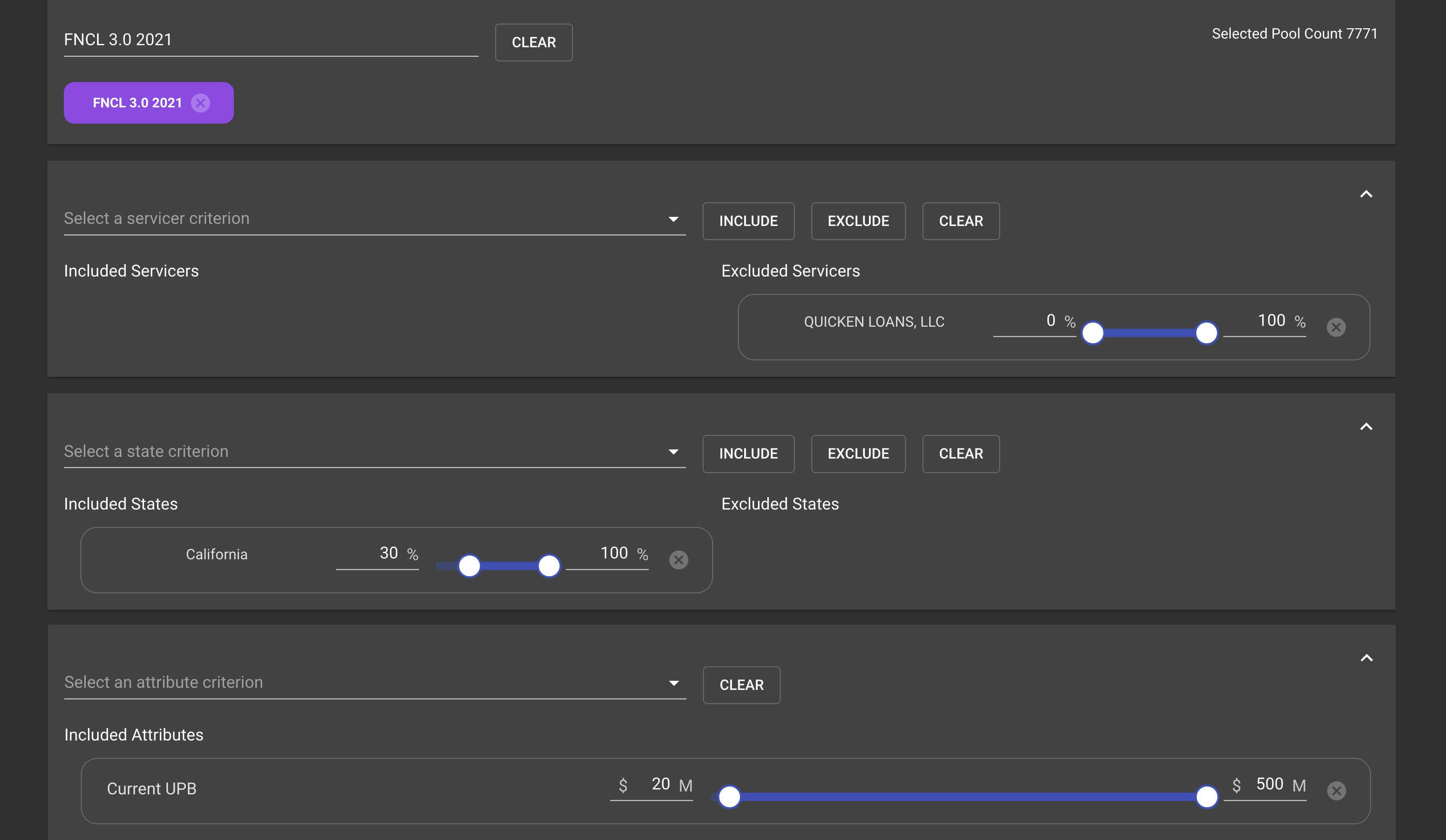This screenshot has height=840, width=1446.
Task: Collapse the attribute criterion panel
Action: coord(1366,658)
